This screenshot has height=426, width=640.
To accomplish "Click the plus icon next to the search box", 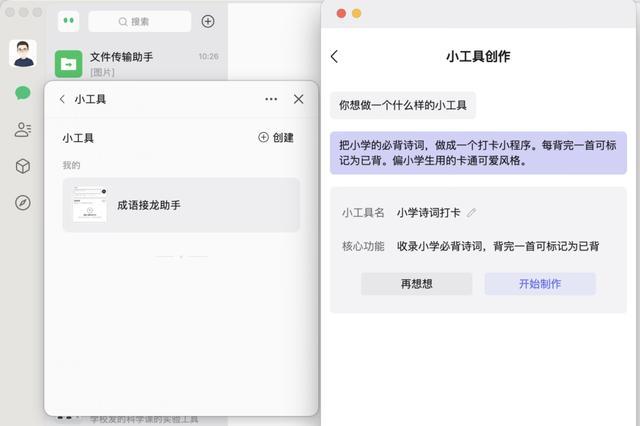I will [x=208, y=21].
